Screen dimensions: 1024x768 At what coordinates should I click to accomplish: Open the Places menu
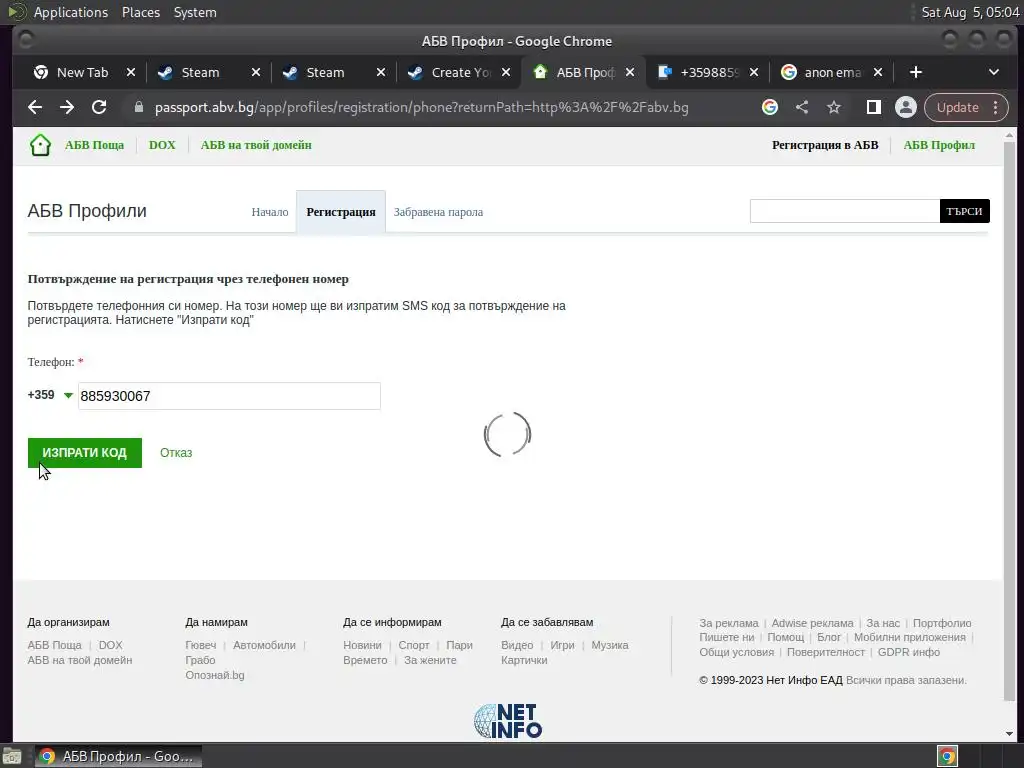(140, 12)
